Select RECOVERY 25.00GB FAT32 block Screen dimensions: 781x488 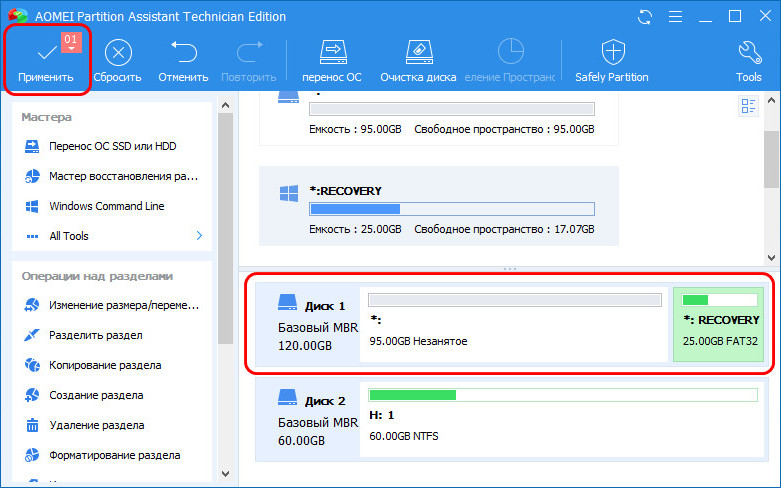pos(719,325)
